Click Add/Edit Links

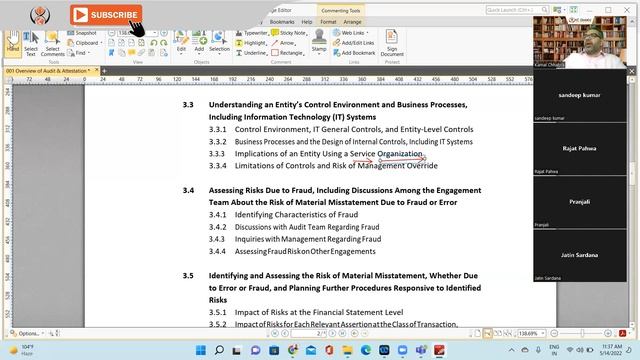[354, 43]
